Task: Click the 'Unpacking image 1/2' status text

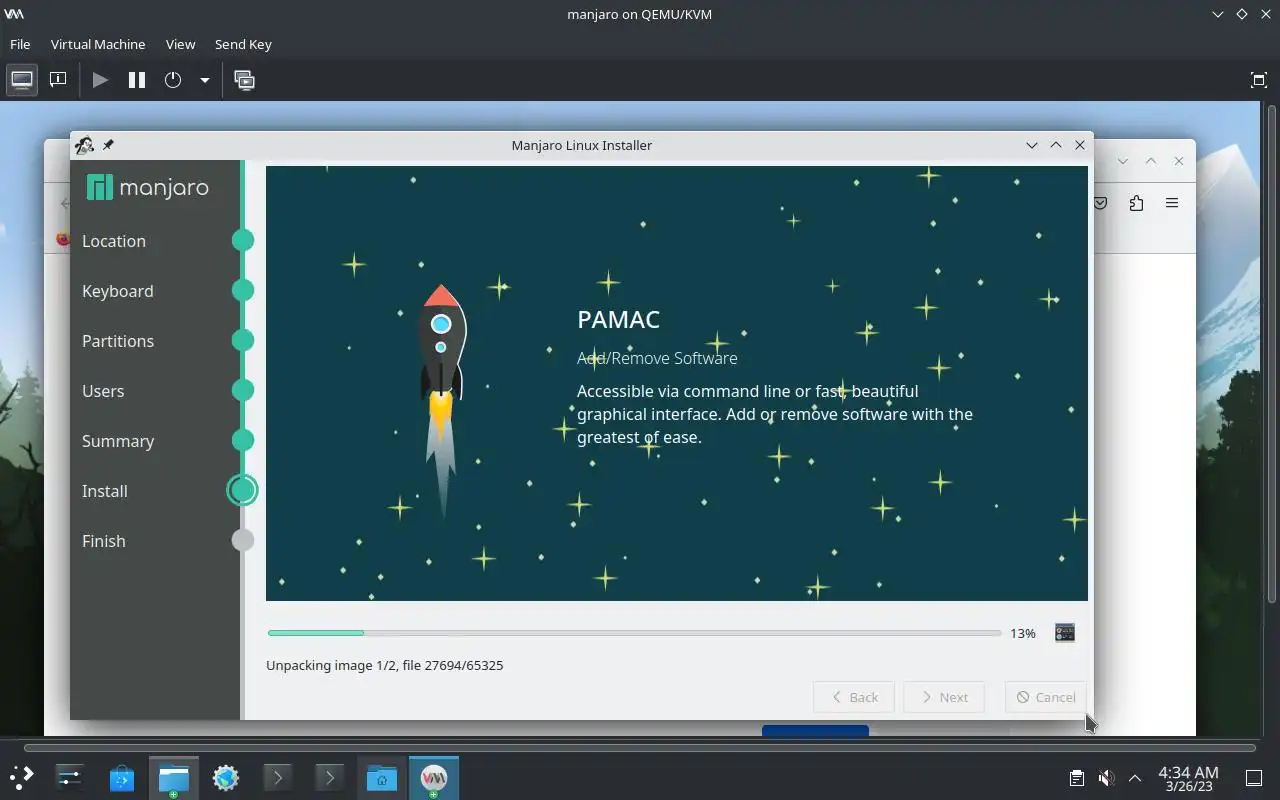Action: pyautogui.click(x=385, y=665)
